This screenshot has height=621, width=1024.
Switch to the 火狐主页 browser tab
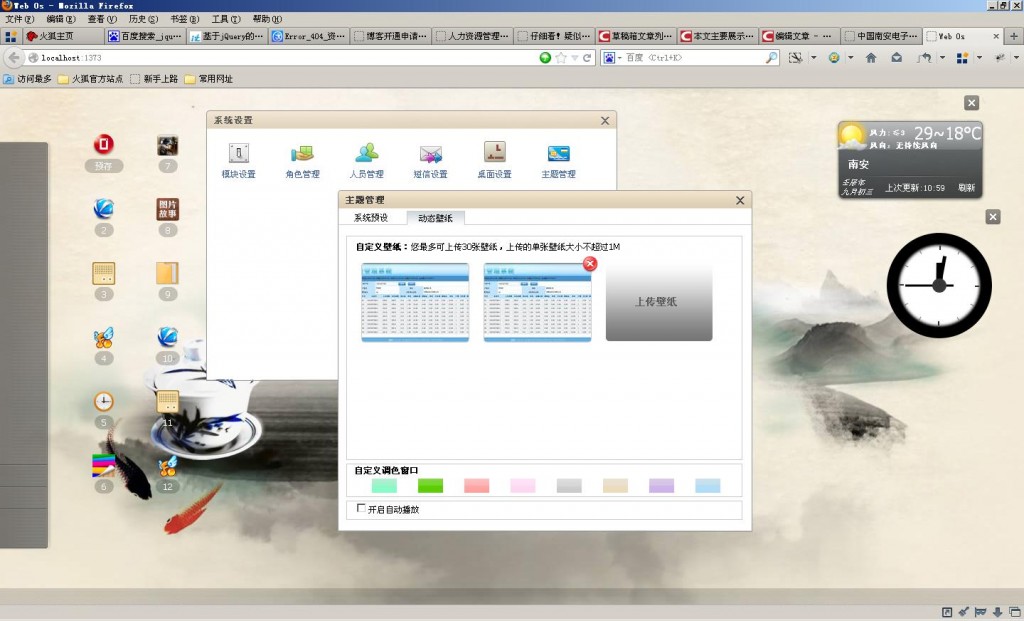tap(62, 36)
